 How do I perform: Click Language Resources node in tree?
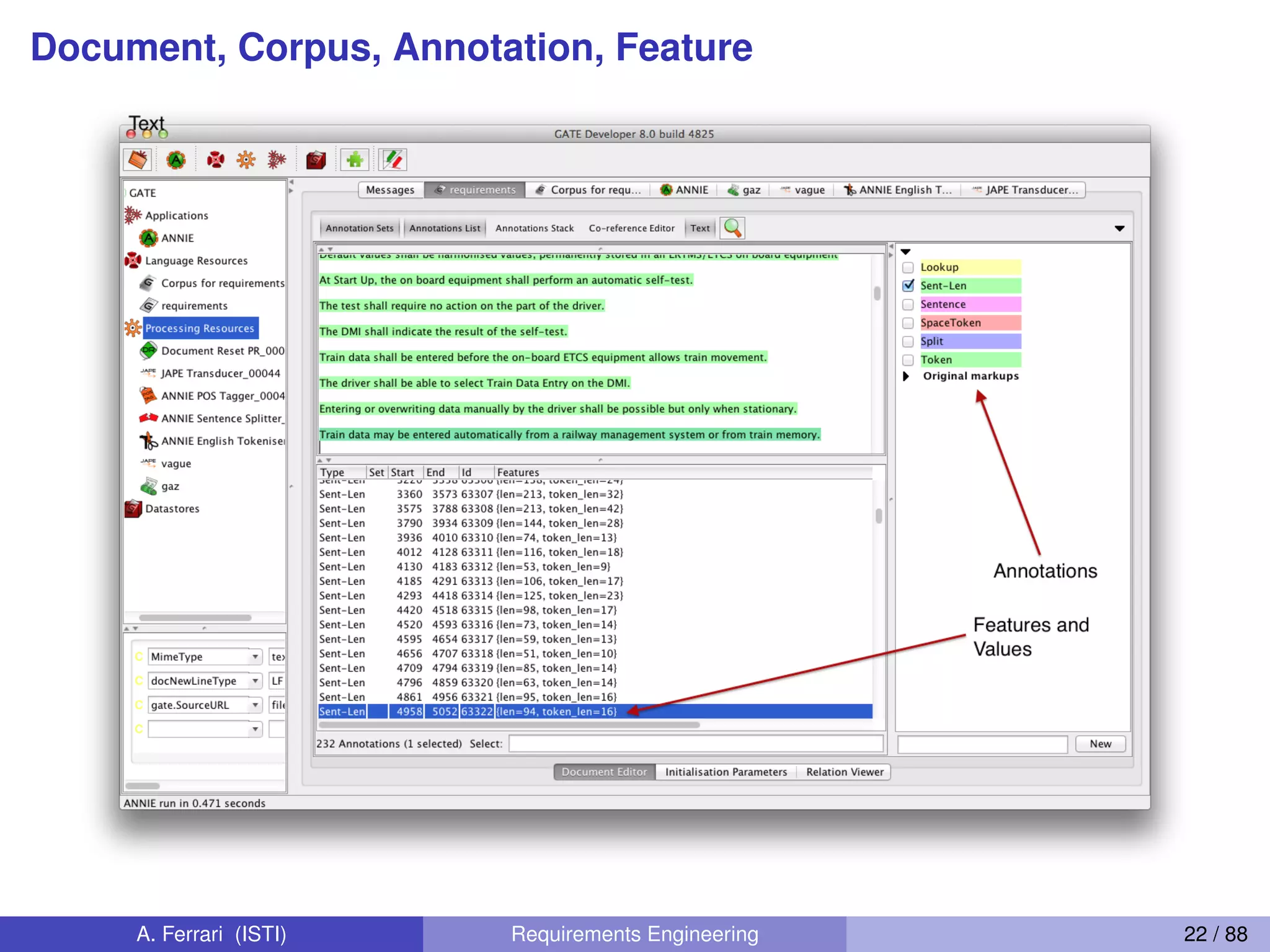(196, 261)
